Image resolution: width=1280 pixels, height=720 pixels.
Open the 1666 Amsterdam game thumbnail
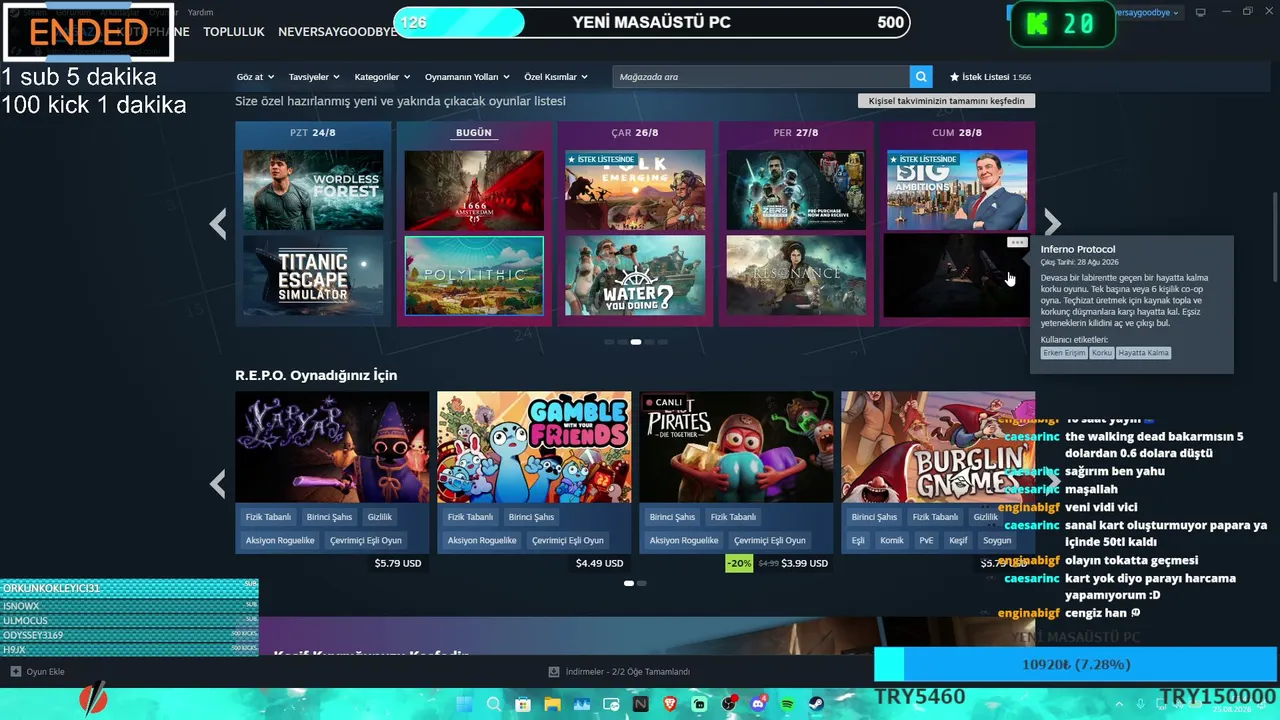click(474, 190)
